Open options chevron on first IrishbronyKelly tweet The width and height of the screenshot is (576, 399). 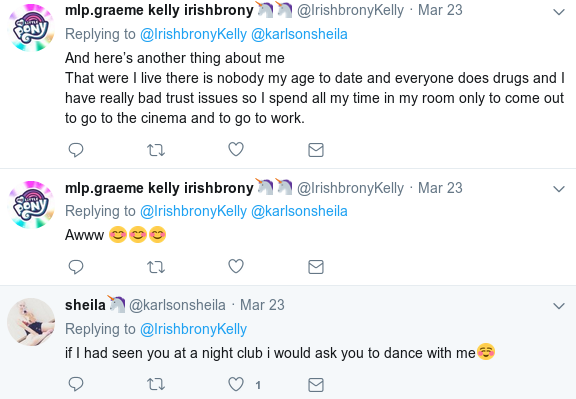[x=559, y=12]
